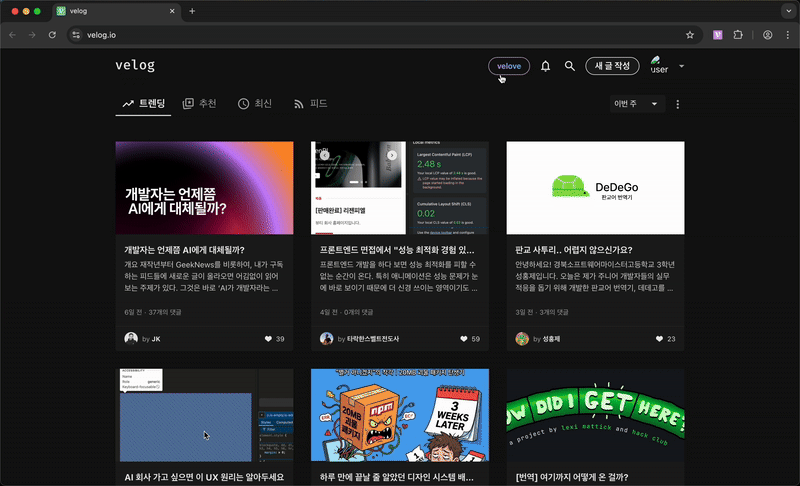Select the 피드 tab
This screenshot has height=486, width=800.
coord(310,104)
